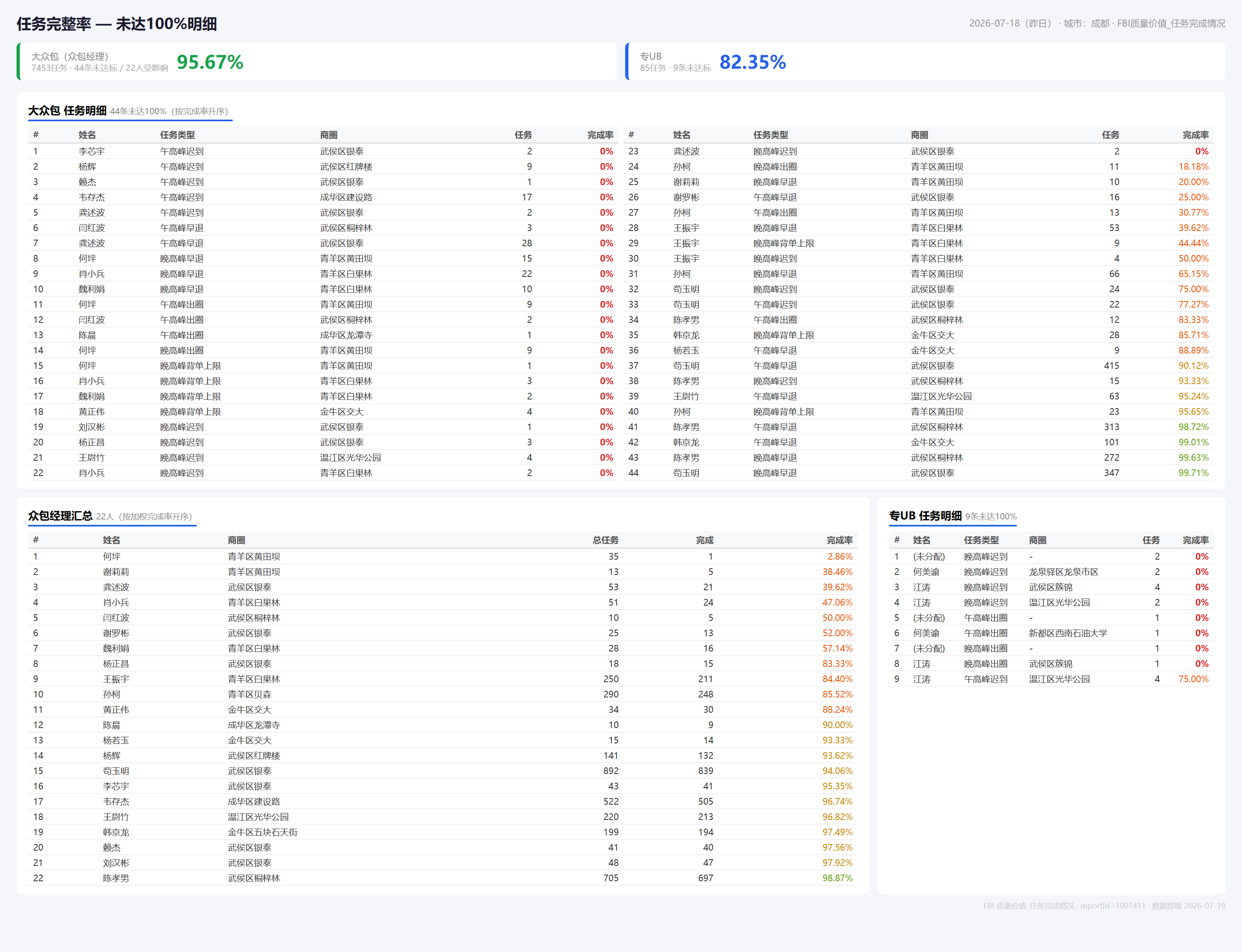Select the 专UB 任务明细 section heading

coord(925,516)
